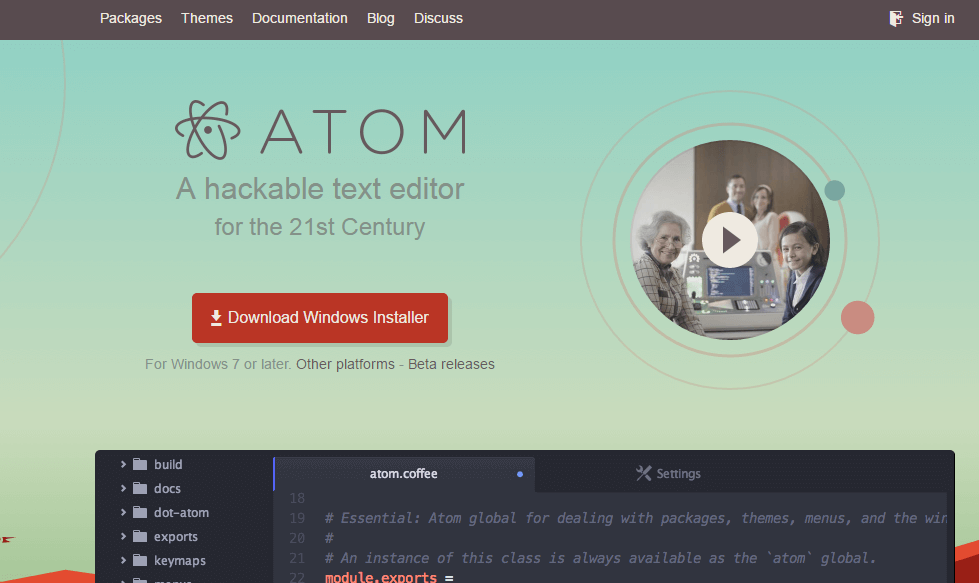979x583 pixels.
Task: Switch to the atom.coffee tab
Action: click(403, 474)
